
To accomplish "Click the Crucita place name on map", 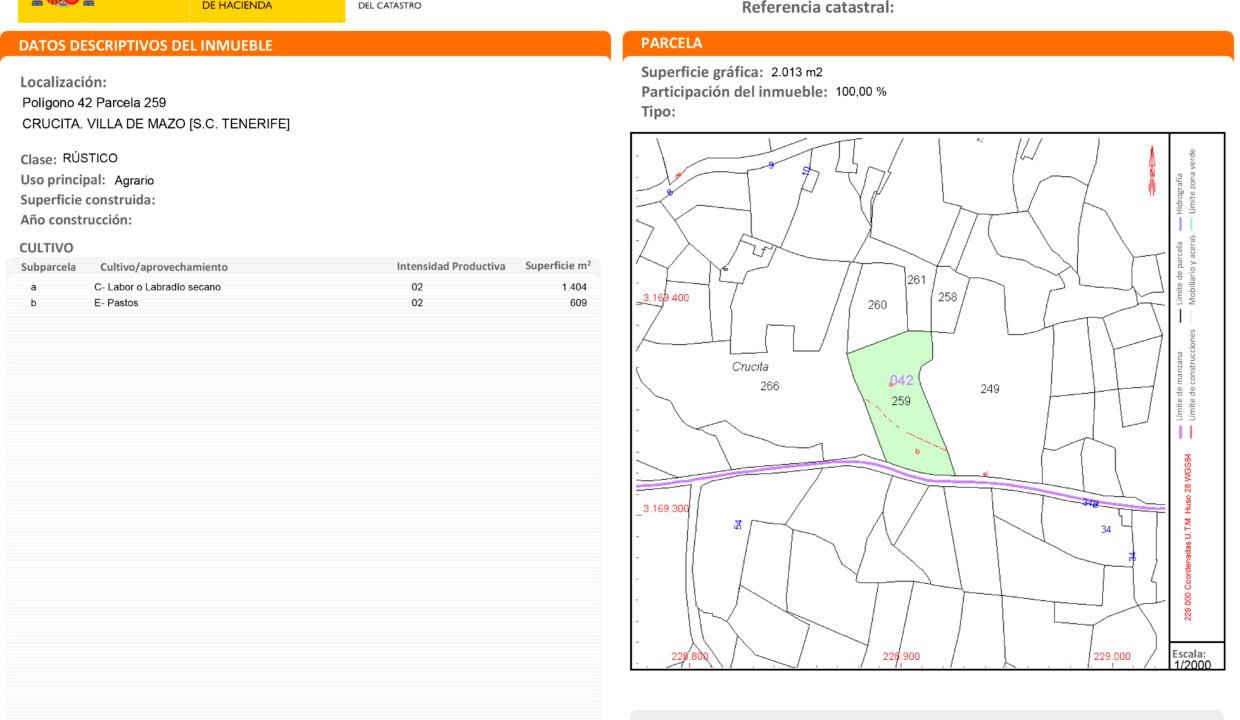I will tap(750, 367).
